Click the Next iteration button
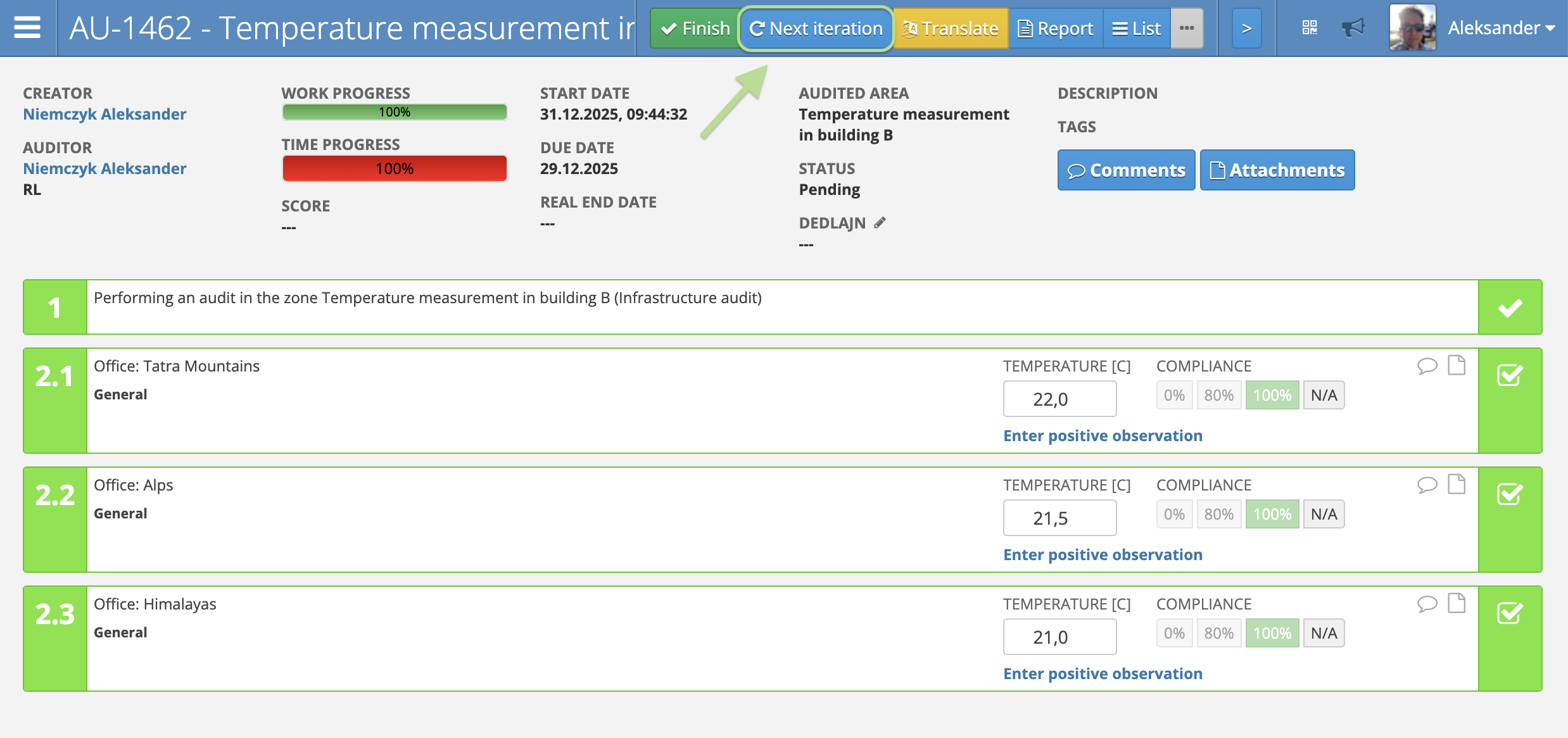1568x738 pixels. 816,28
